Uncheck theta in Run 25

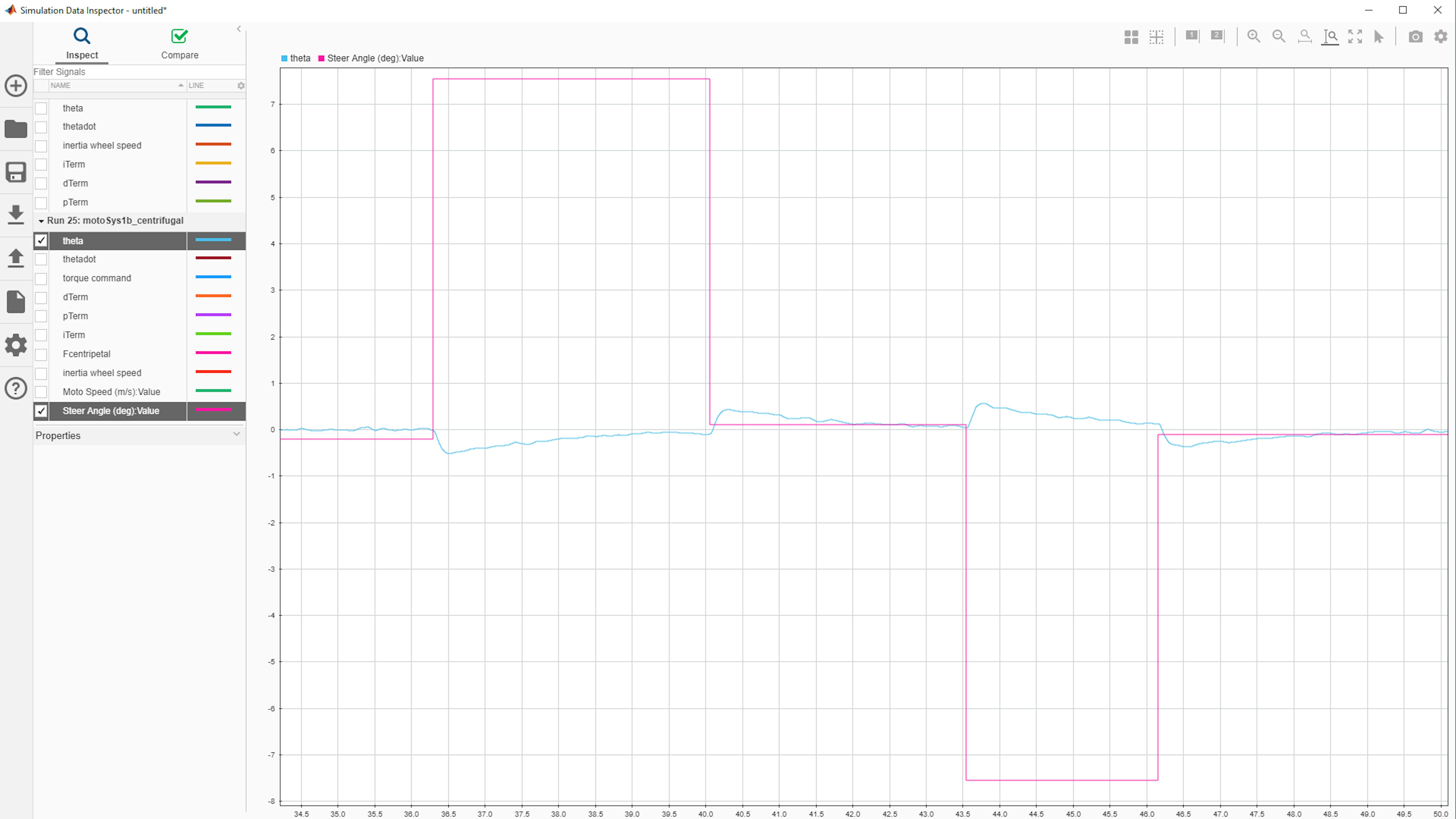coord(41,241)
